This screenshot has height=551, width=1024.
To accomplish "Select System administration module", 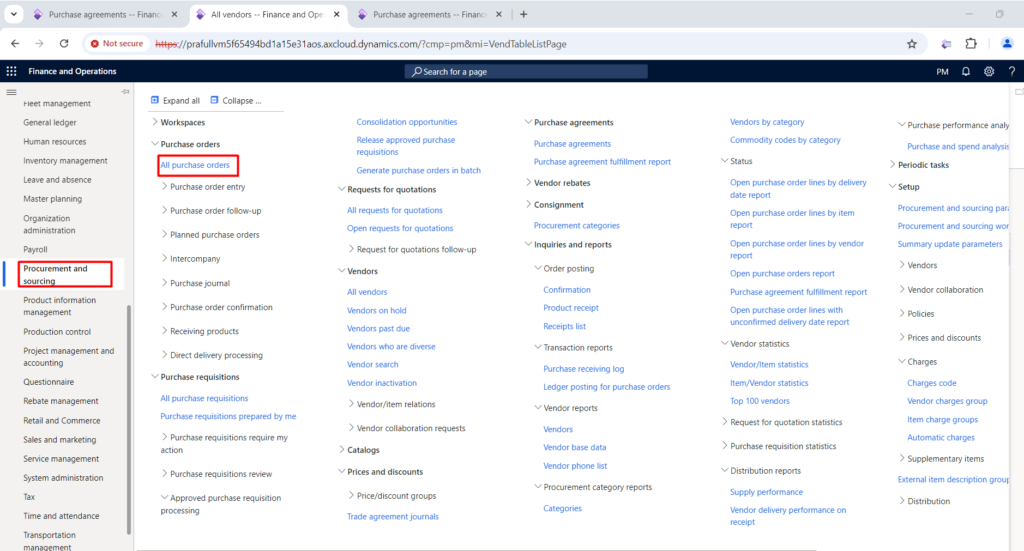I will tap(63, 478).
